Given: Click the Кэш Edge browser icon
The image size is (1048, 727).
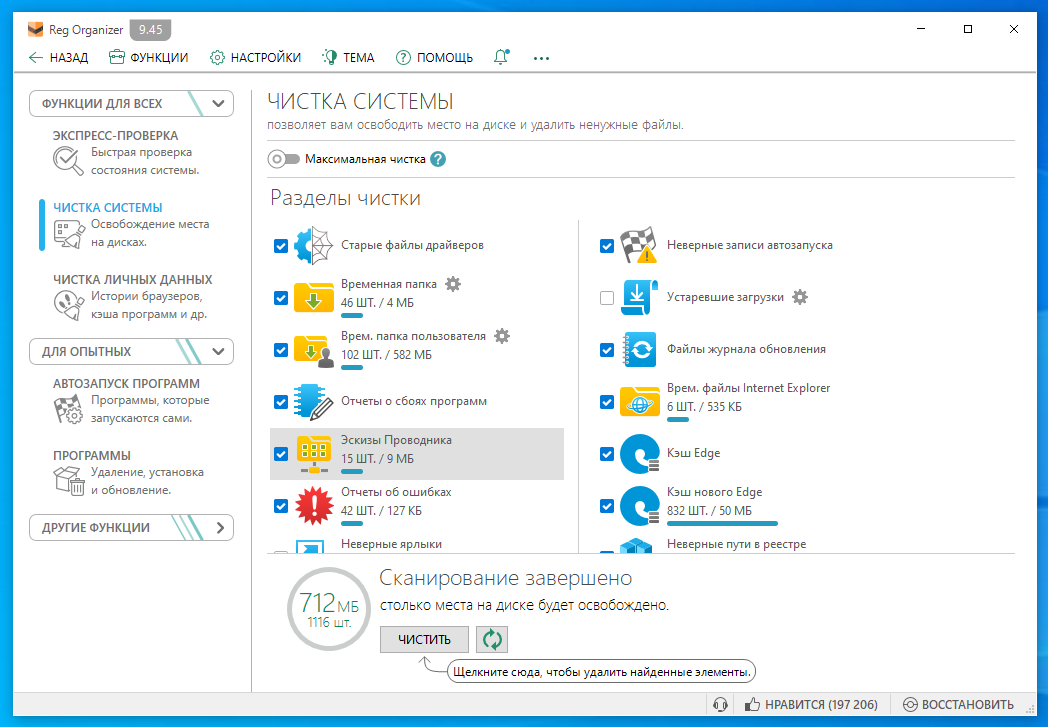Looking at the screenshot, I should [x=638, y=454].
